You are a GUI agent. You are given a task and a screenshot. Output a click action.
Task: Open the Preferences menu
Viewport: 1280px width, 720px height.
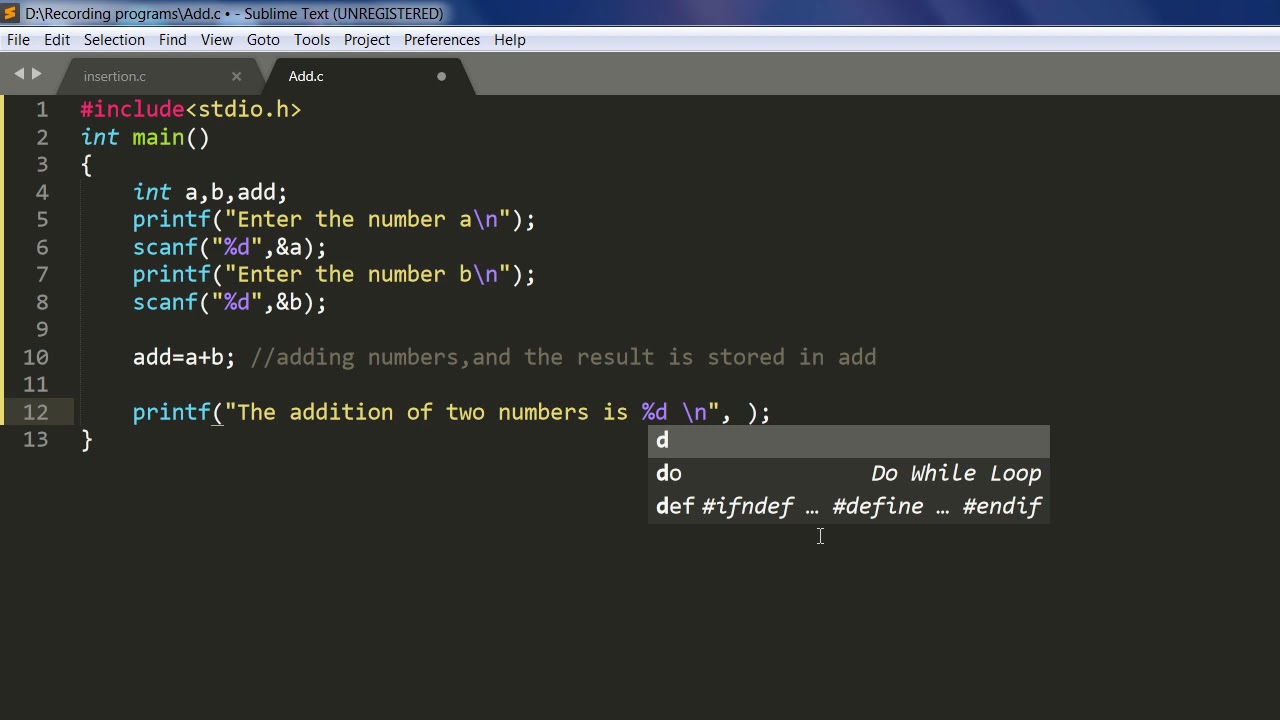[441, 40]
